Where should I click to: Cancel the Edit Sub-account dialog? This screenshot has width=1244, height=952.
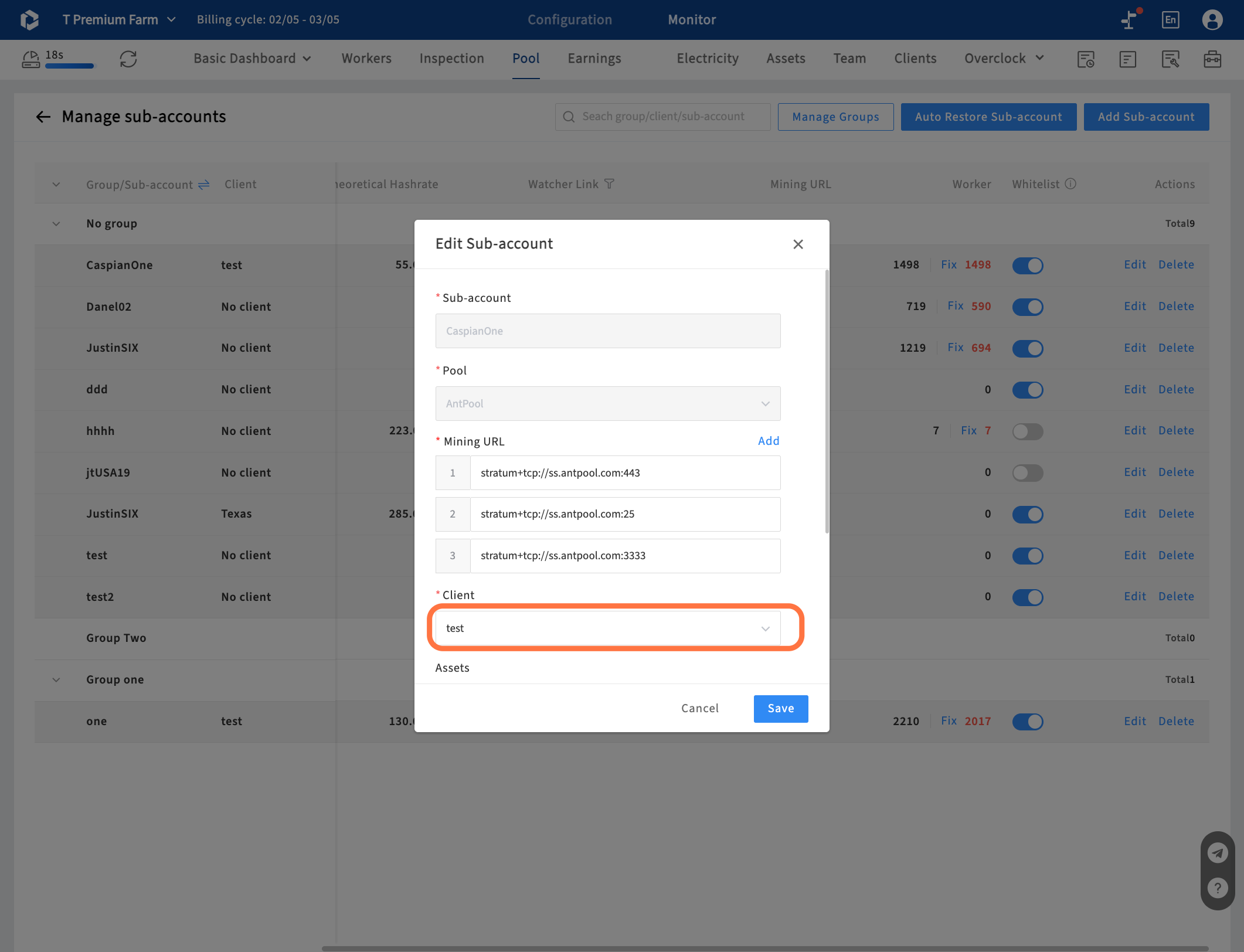(700, 708)
